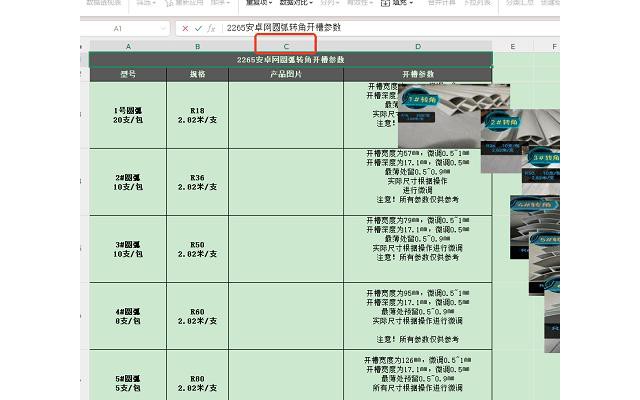640x400 pixels.
Task: Select the 1号圆弧 20支/包 cell
Action: click(x=128, y=115)
